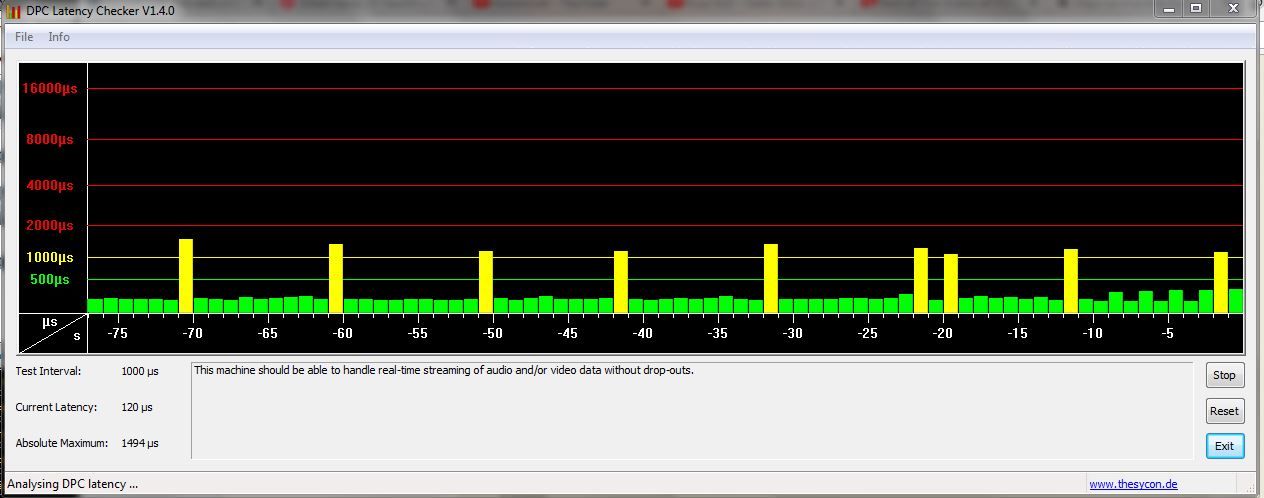Click the yellow latency spike near -50 seconds
1264x498 pixels.
point(486,282)
